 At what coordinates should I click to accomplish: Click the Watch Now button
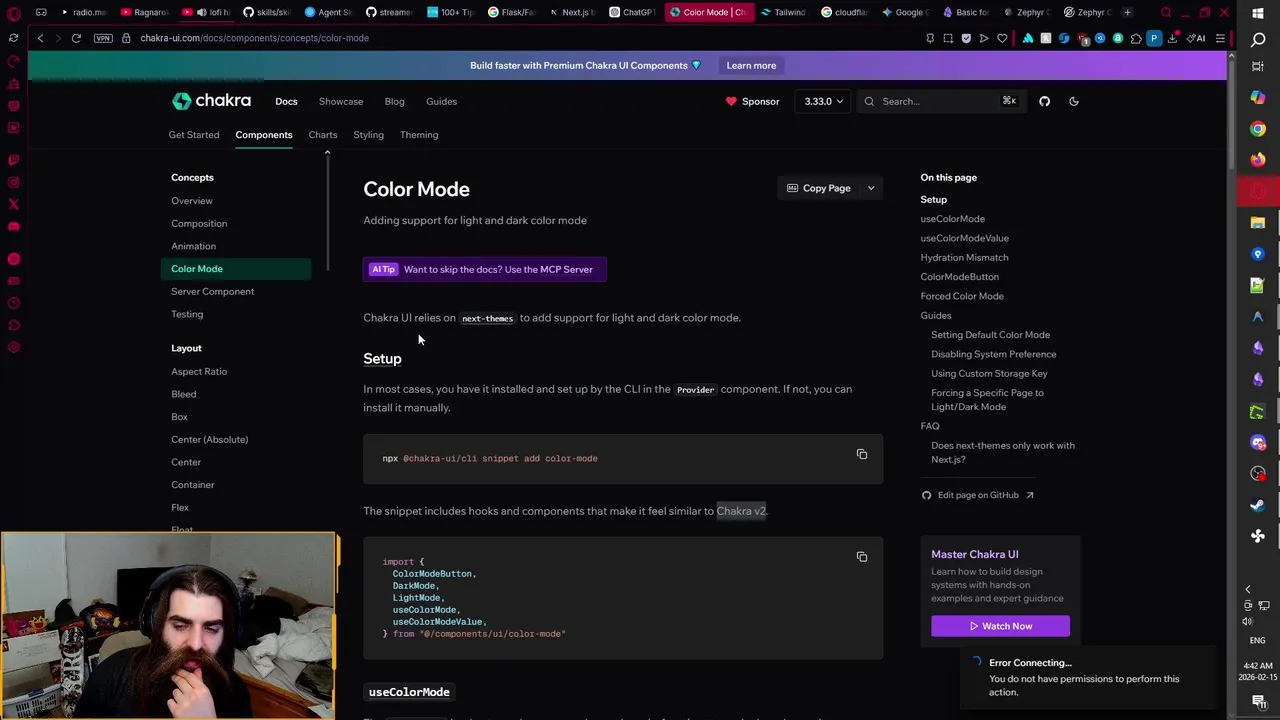click(x=1000, y=626)
